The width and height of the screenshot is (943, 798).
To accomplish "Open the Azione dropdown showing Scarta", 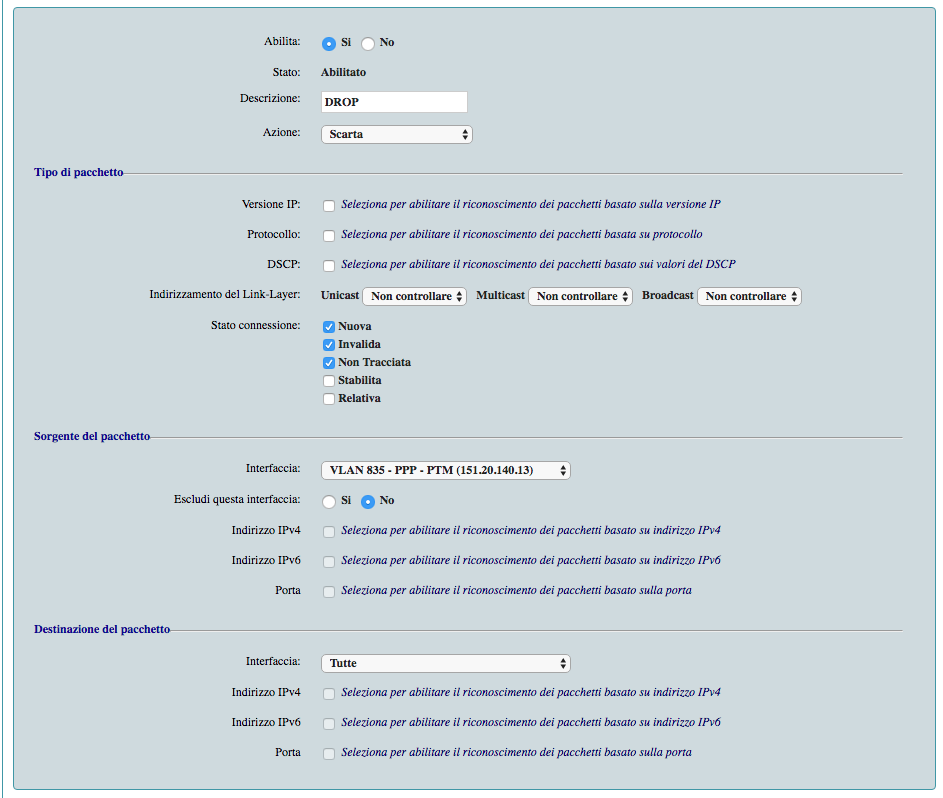I will click(x=396, y=134).
